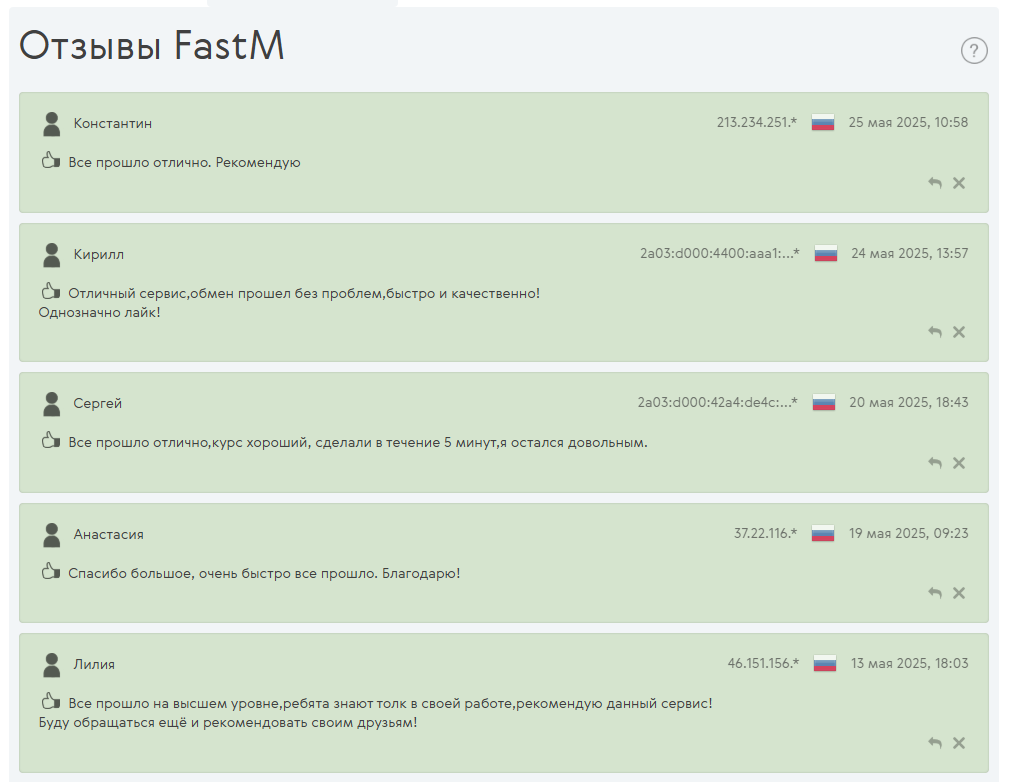Delete Константин's review
The width and height of the screenshot is (1009, 782).
click(x=959, y=183)
